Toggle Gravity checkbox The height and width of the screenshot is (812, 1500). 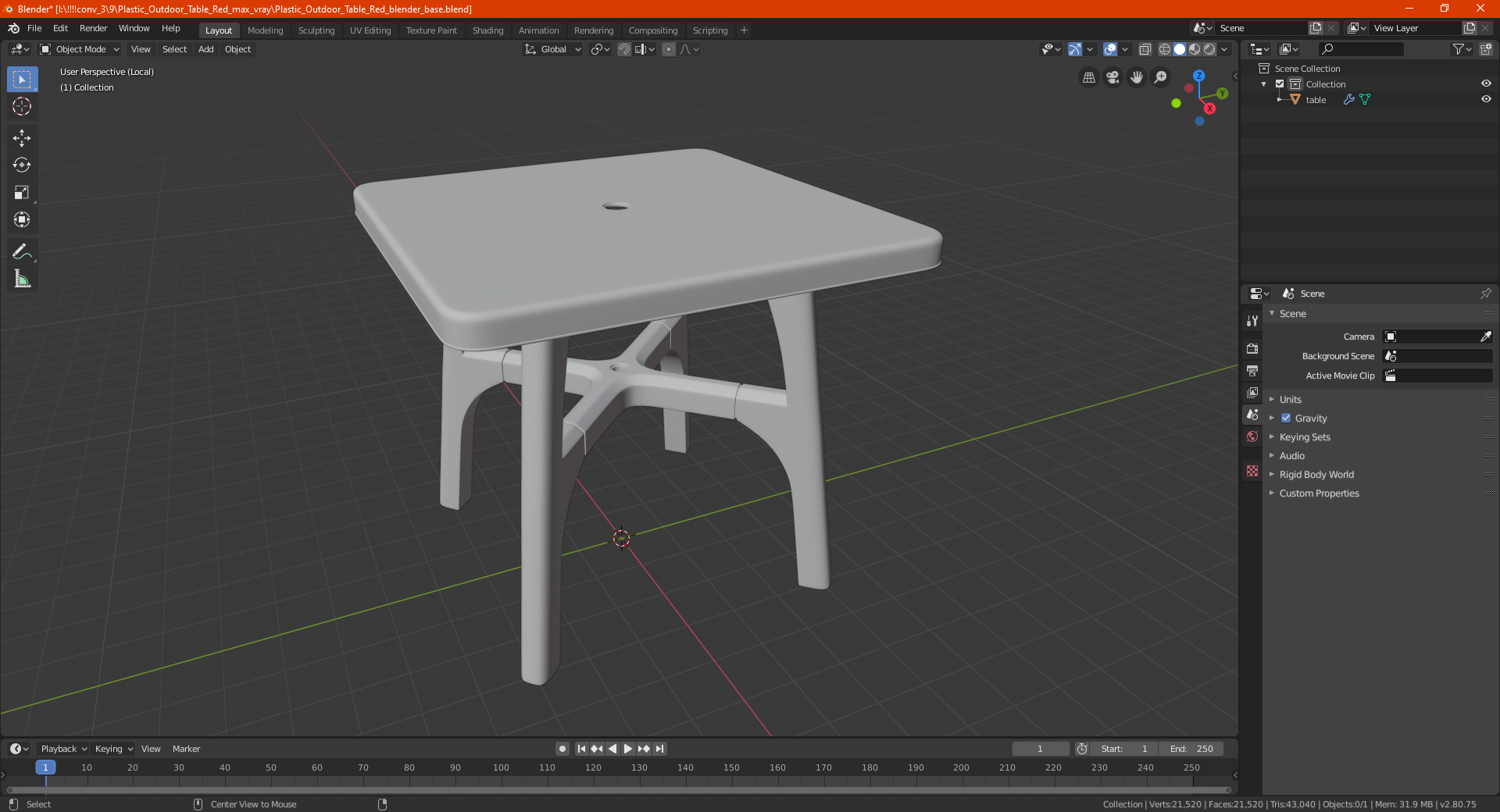click(x=1286, y=418)
